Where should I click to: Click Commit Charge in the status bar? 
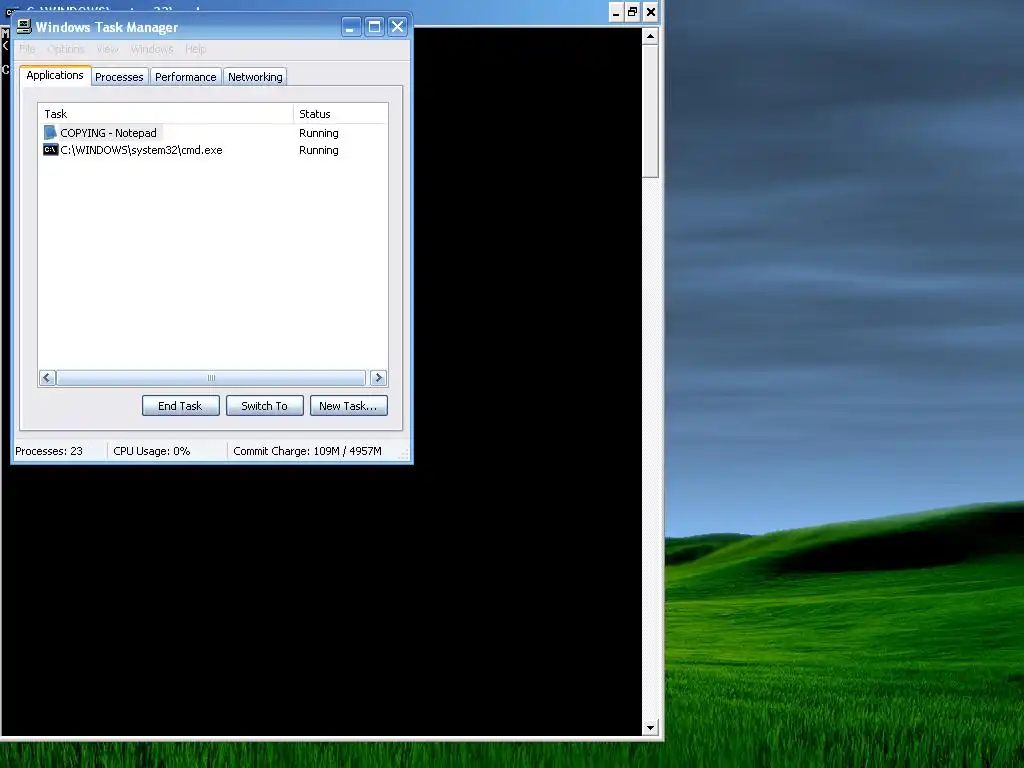click(307, 451)
